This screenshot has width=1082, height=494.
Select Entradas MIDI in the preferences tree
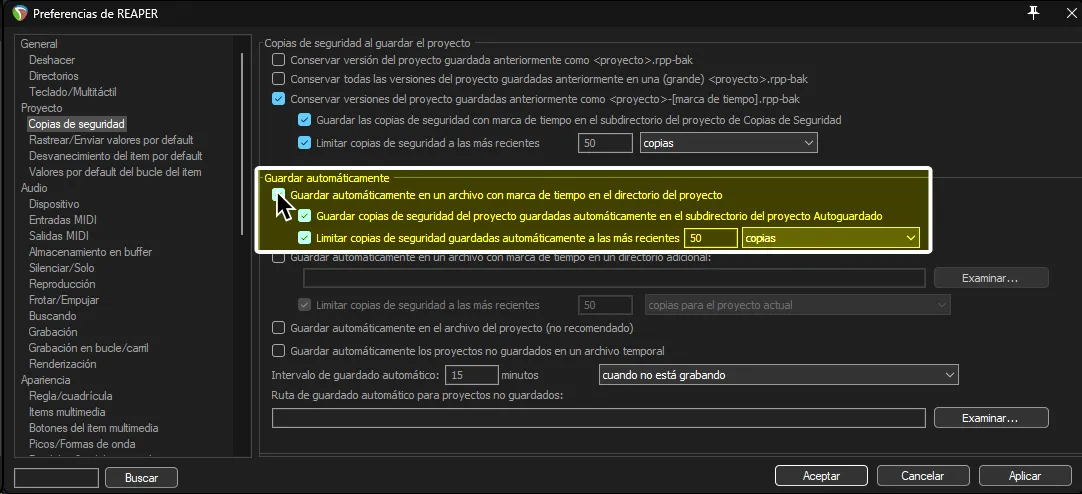click(x=63, y=220)
